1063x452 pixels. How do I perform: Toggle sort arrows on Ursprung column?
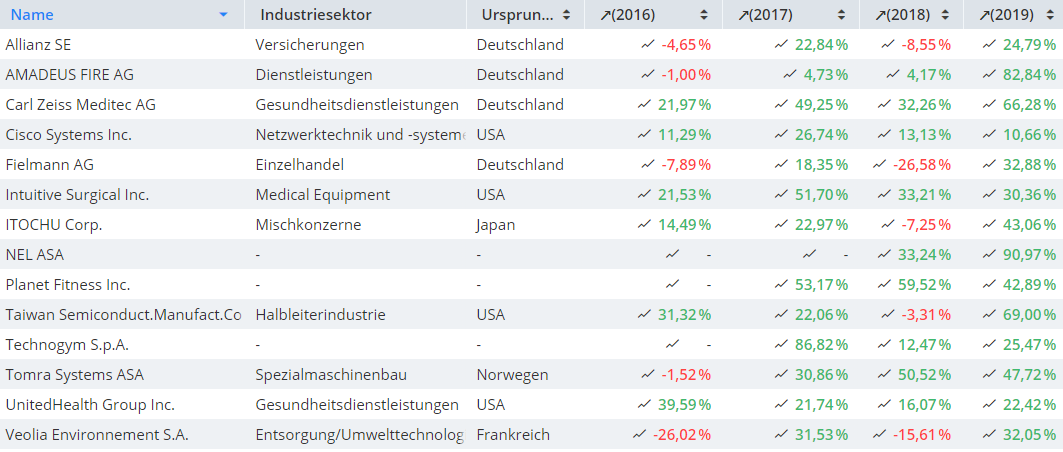[567, 15]
